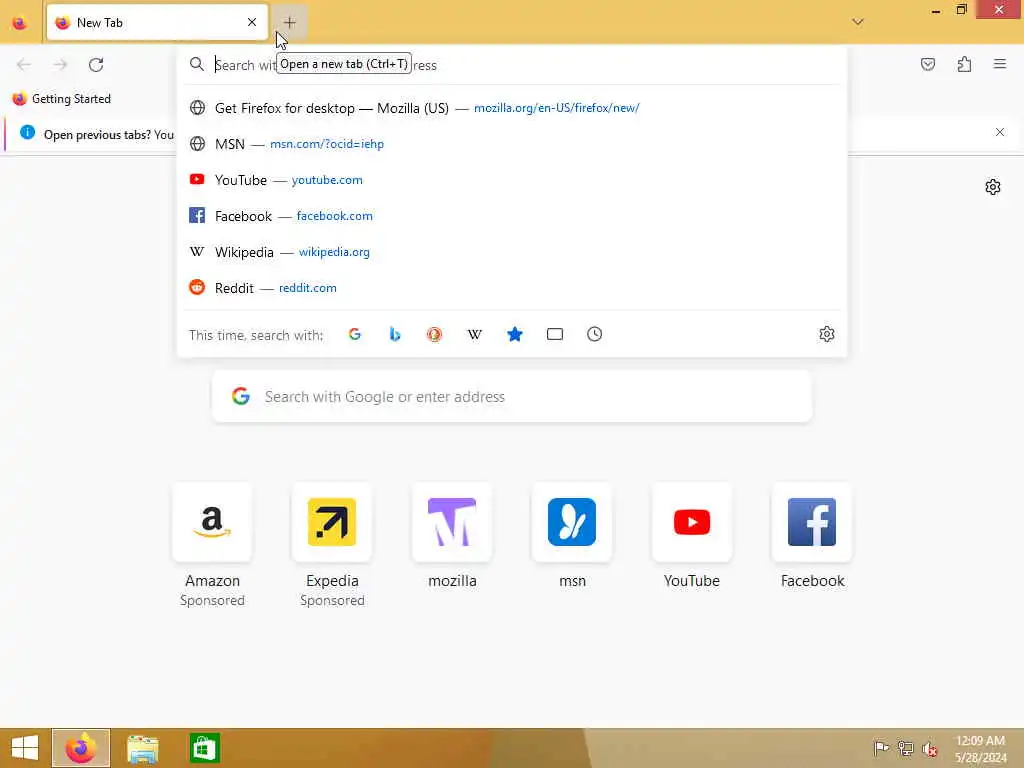Open the Firefox application menu
The height and width of the screenshot is (768, 1024).
pyautogui.click(x=1000, y=64)
